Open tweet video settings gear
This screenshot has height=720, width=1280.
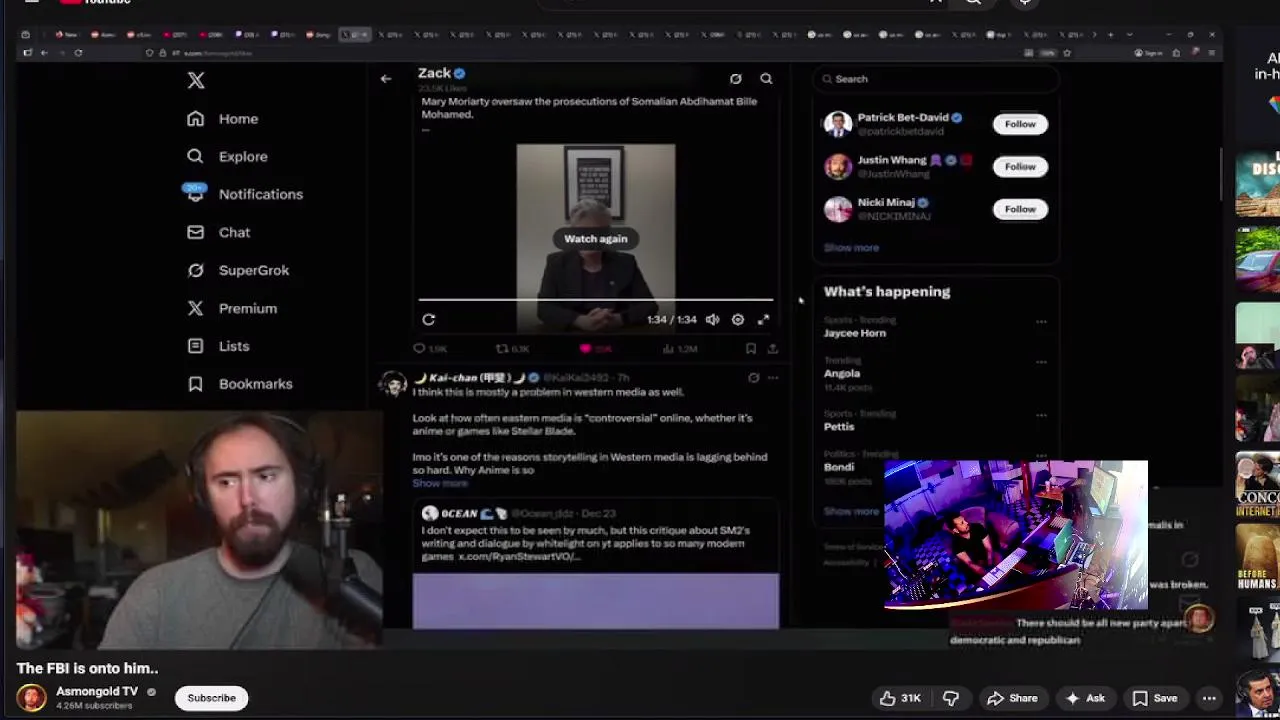click(x=738, y=320)
